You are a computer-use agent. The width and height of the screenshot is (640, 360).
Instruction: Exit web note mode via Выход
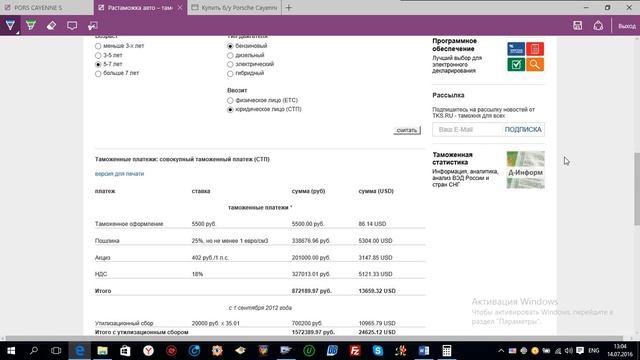(x=627, y=26)
